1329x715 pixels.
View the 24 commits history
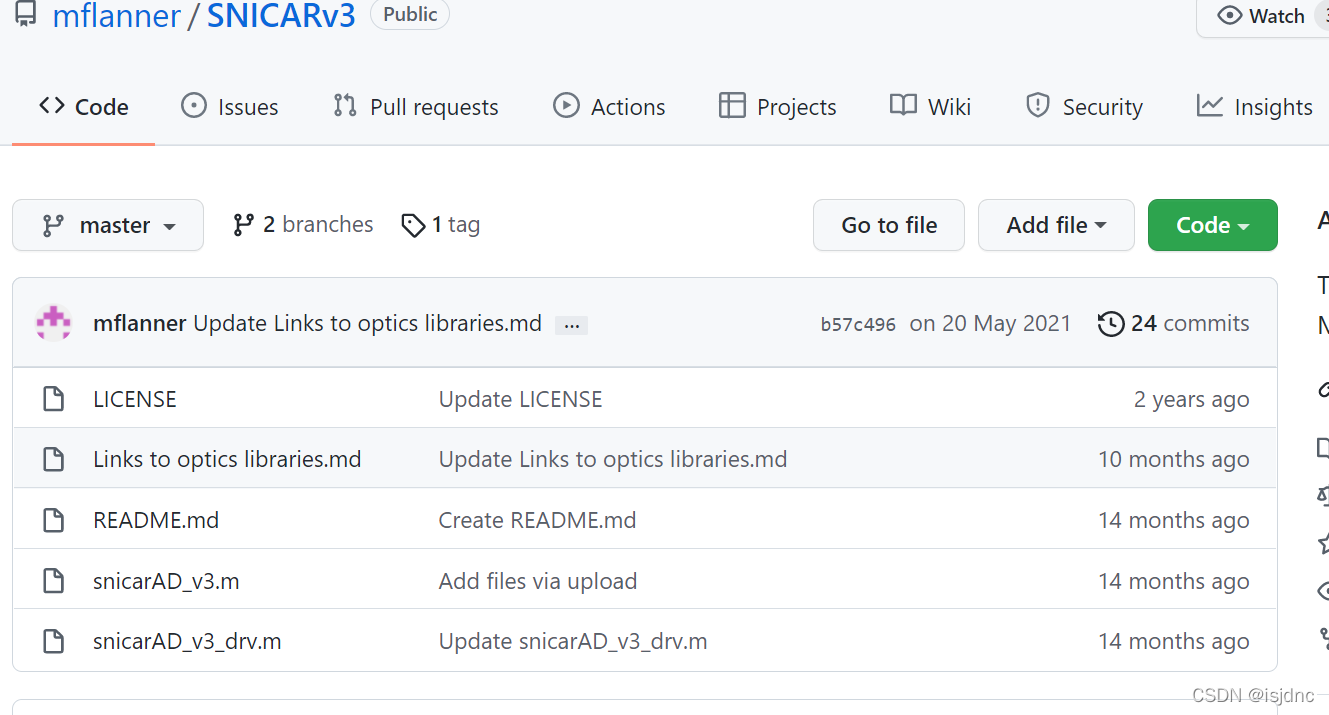1174,323
